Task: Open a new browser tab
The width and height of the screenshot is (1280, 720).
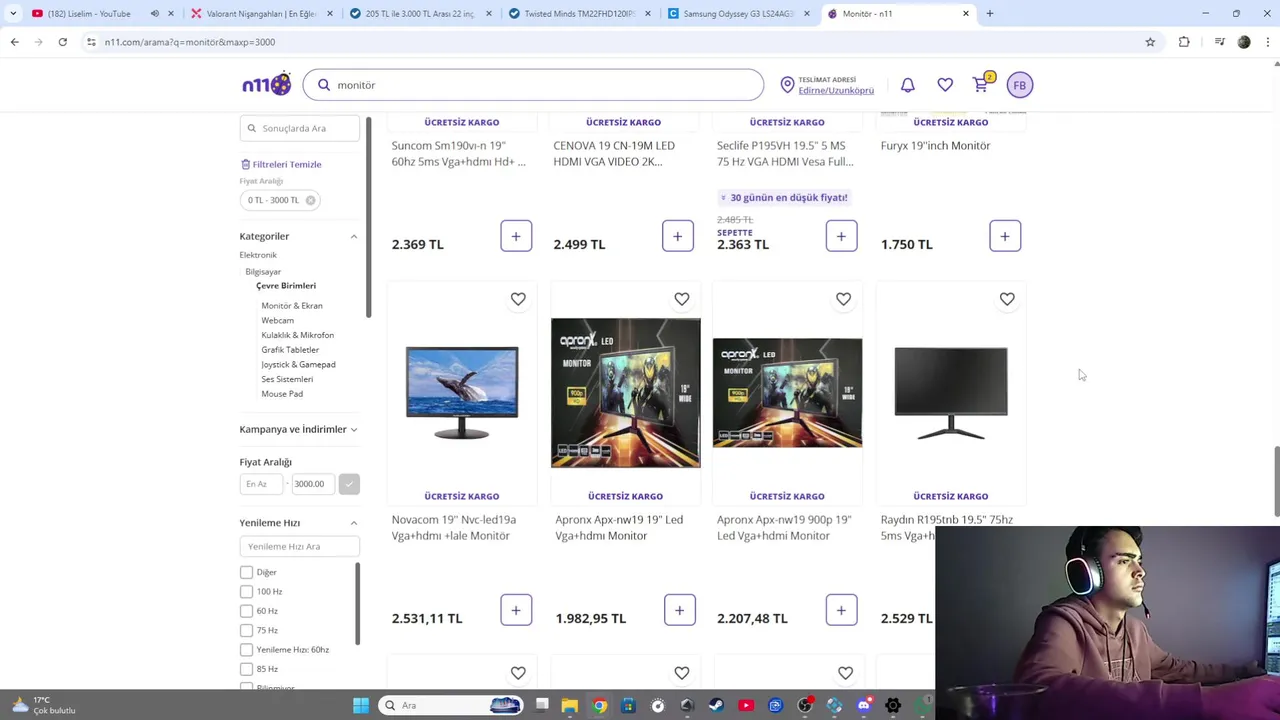Action: click(990, 14)
